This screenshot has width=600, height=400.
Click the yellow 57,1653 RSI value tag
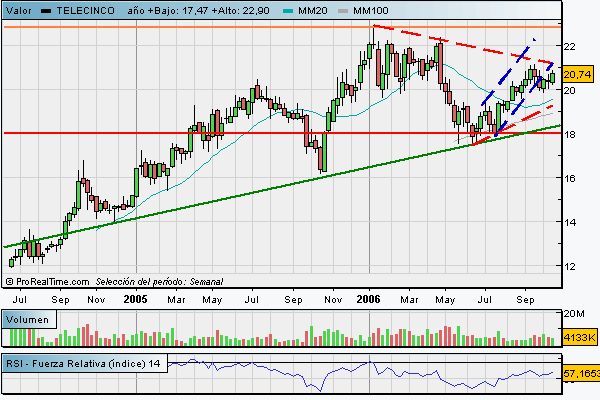pyautogui.click(x=581, y=373)
